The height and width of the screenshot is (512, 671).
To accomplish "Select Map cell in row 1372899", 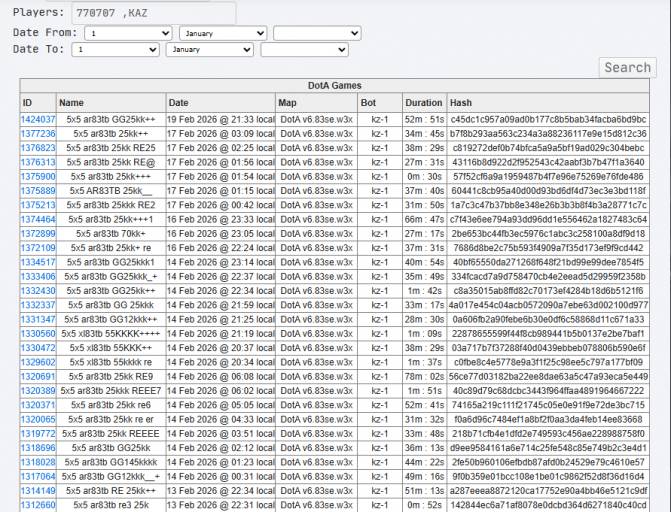I will [316, 233].
